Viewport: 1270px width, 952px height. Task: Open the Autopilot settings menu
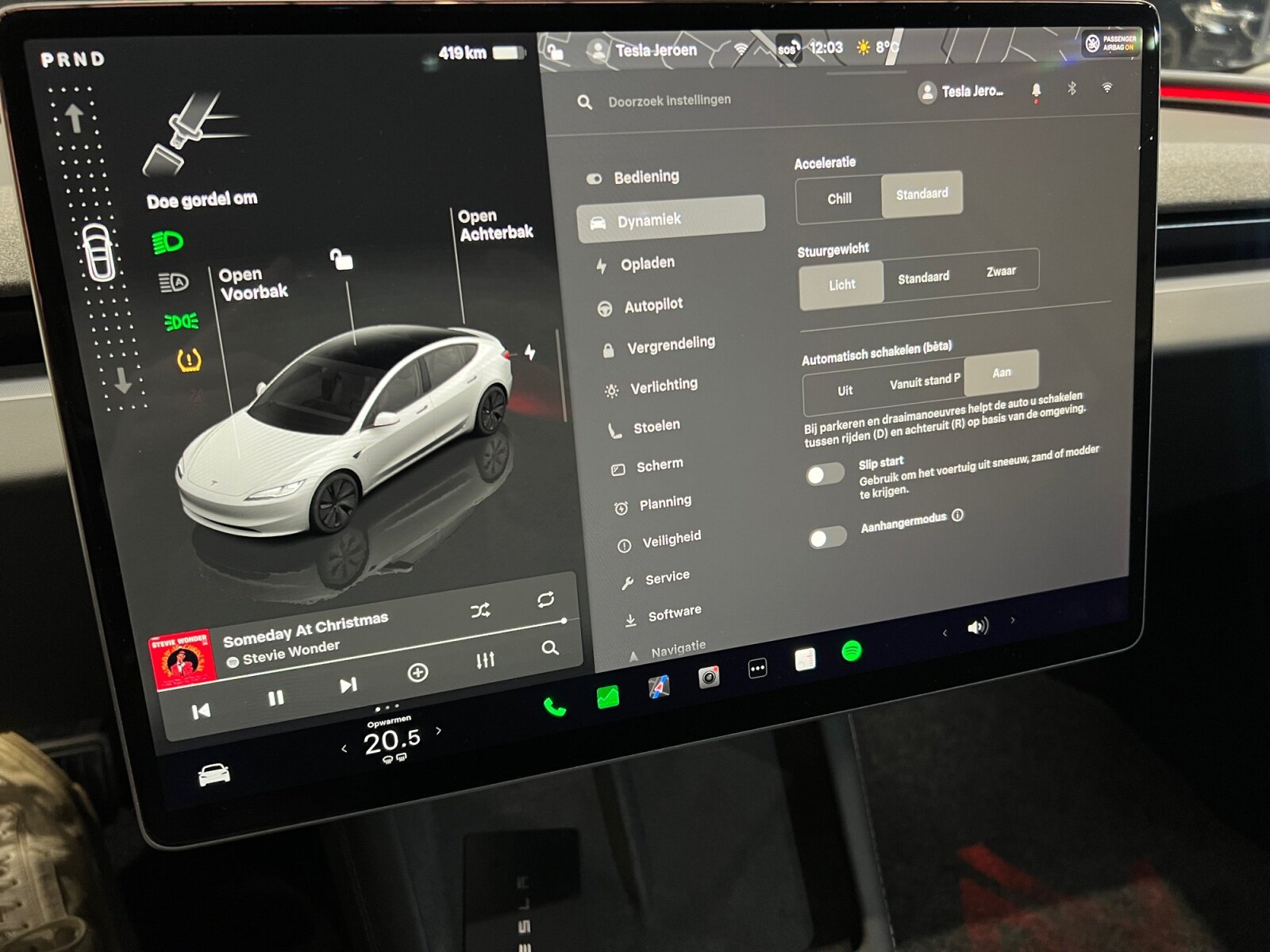(652, 305)
